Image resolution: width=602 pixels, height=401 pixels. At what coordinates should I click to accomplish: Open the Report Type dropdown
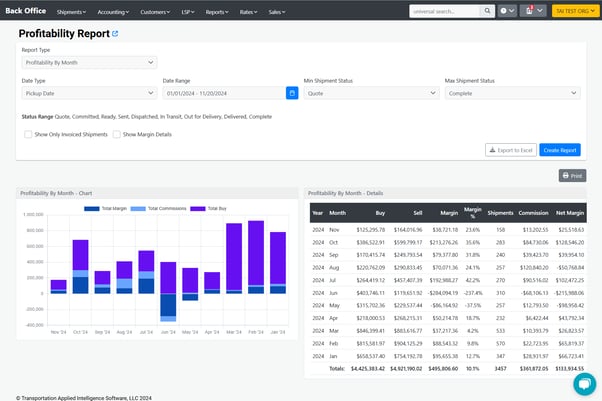(89, 62)
